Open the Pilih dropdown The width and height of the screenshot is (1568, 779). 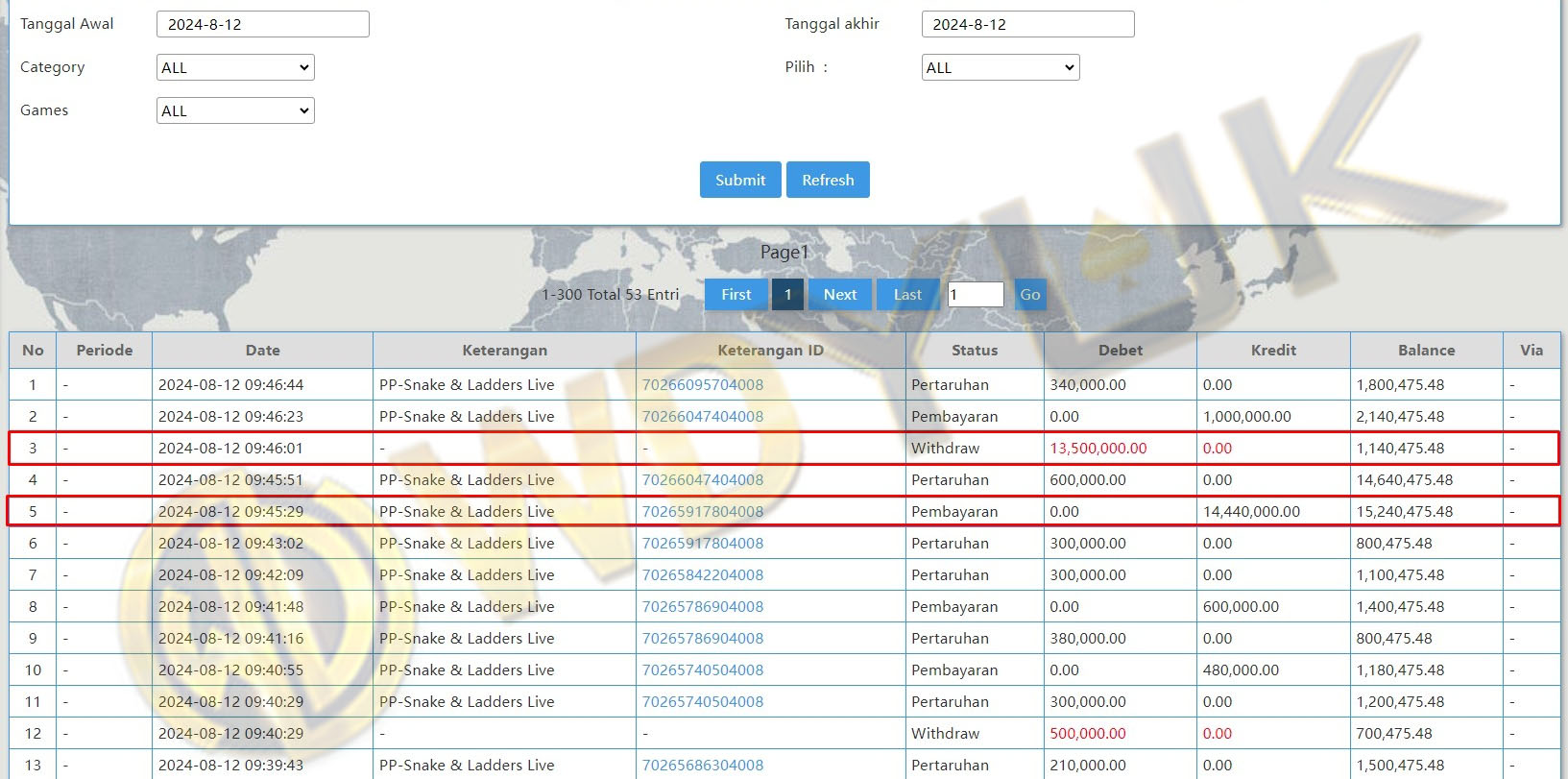point(1001,67)
